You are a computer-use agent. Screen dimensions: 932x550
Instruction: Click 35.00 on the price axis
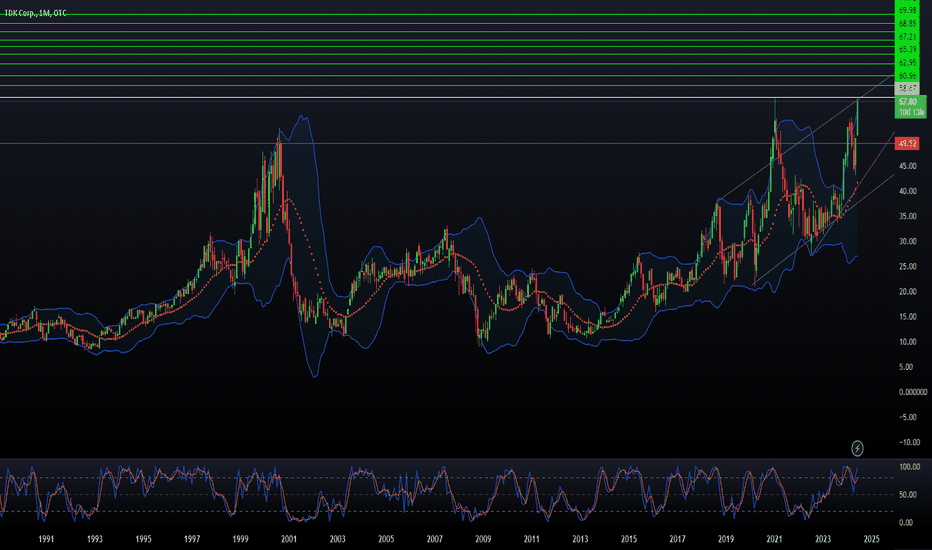[907, 216]
